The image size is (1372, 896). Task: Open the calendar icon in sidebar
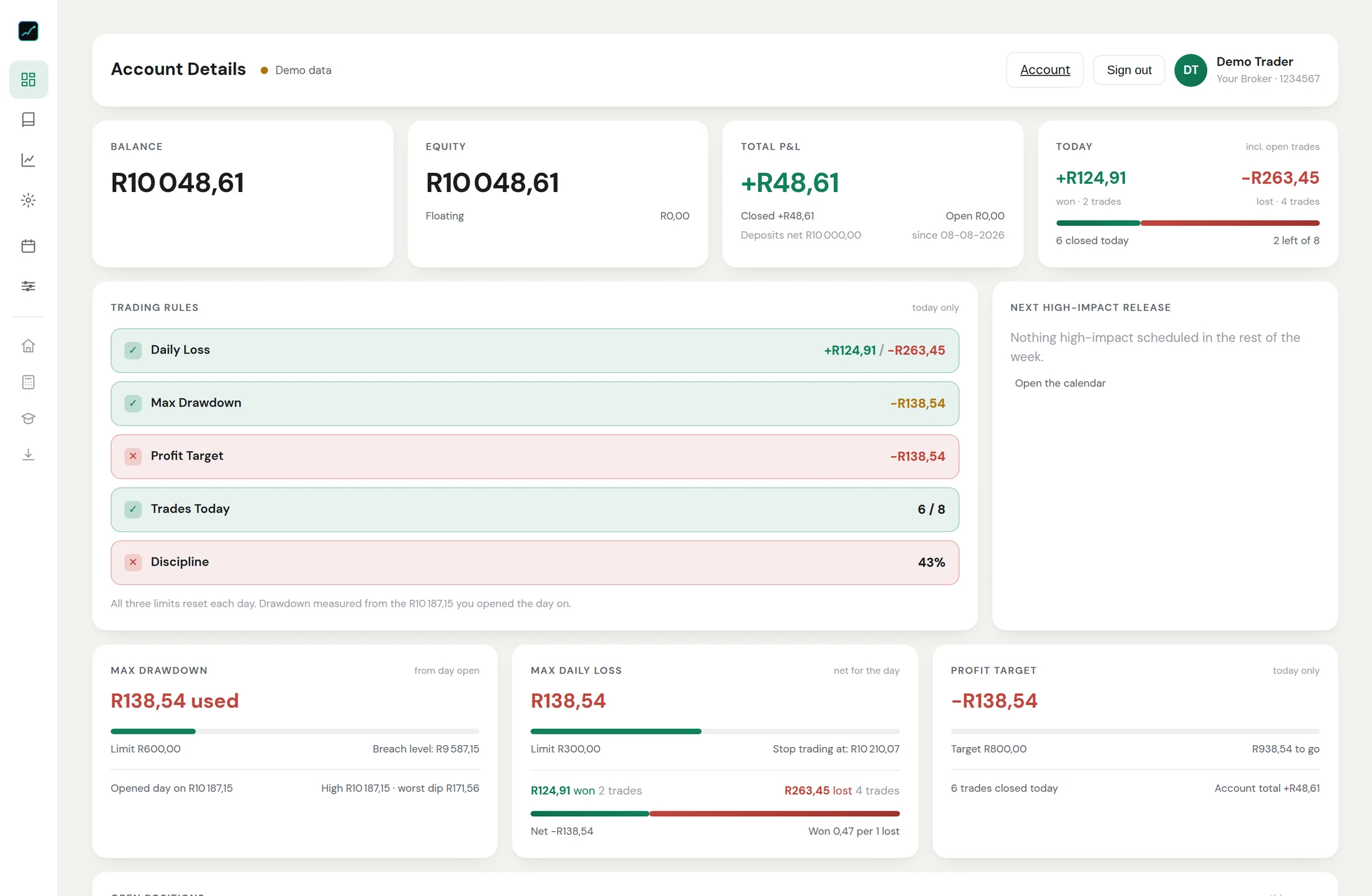pos(28,246)
